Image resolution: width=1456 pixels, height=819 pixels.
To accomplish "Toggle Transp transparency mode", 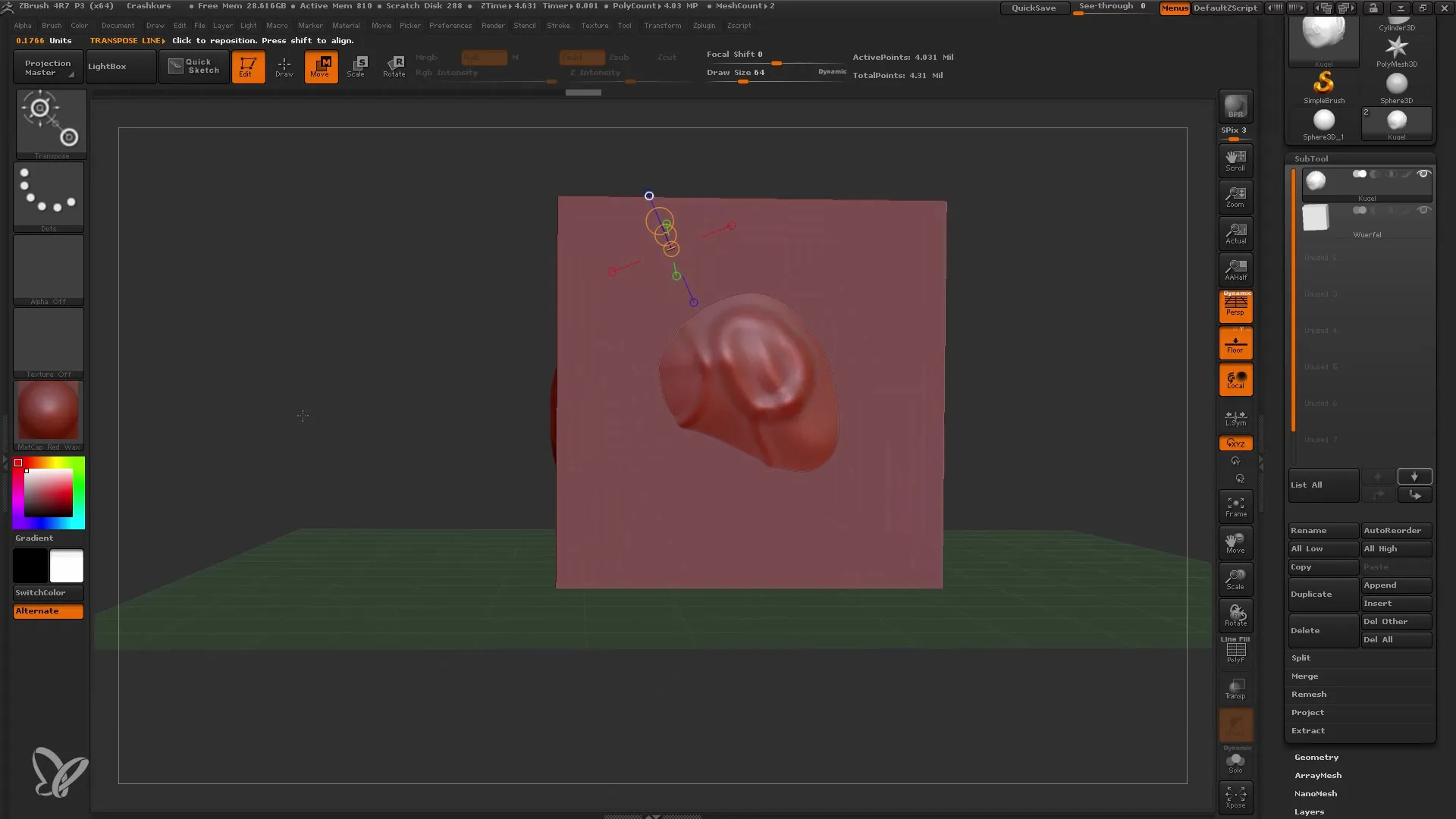I will [x=1235, y=689].
